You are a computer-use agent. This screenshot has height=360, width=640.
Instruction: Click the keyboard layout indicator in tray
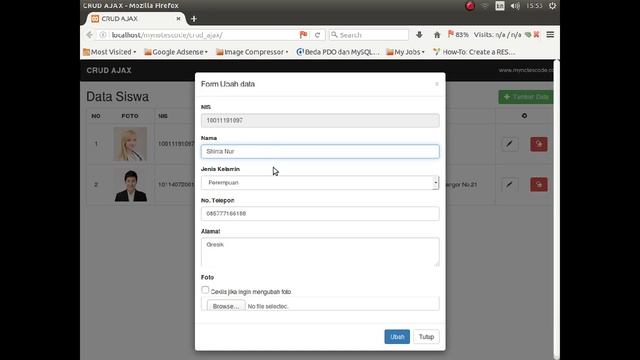500,6
